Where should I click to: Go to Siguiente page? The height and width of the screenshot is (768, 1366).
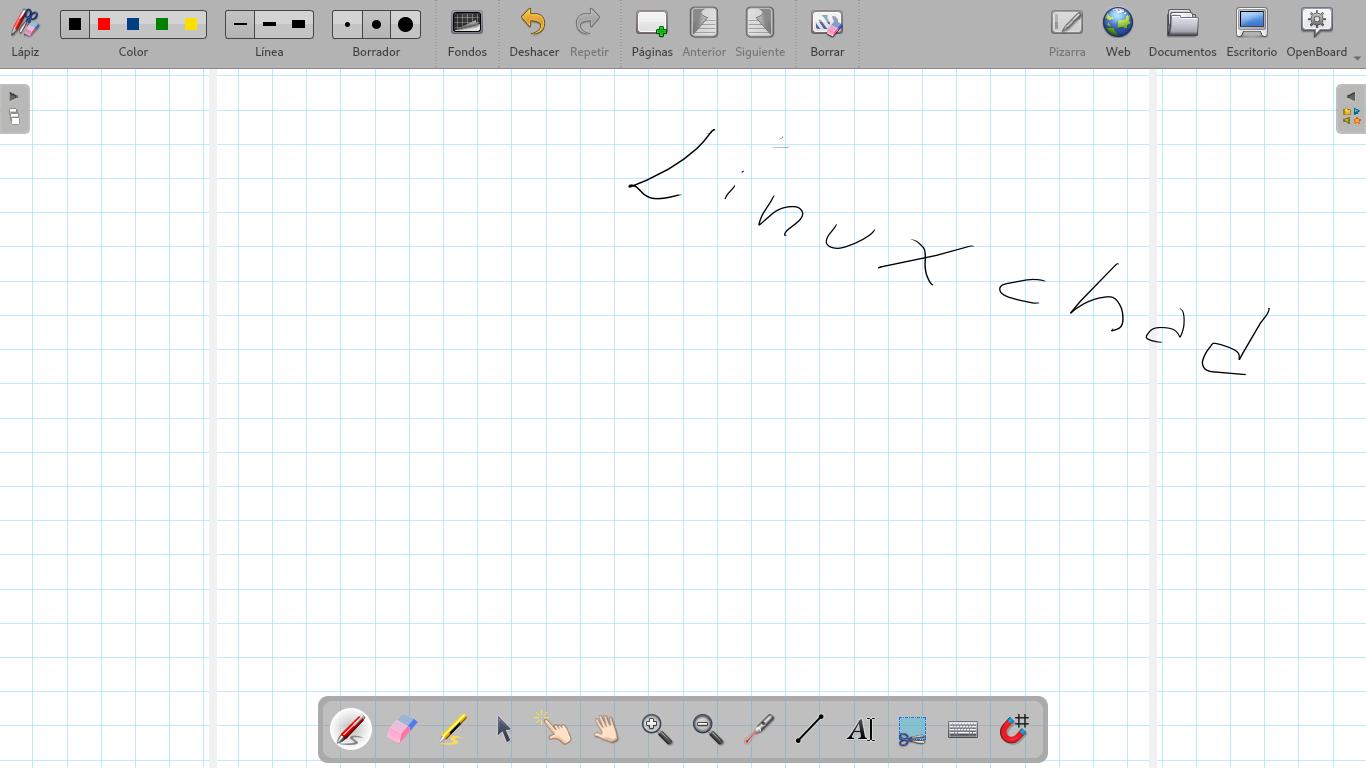(760, 33)
